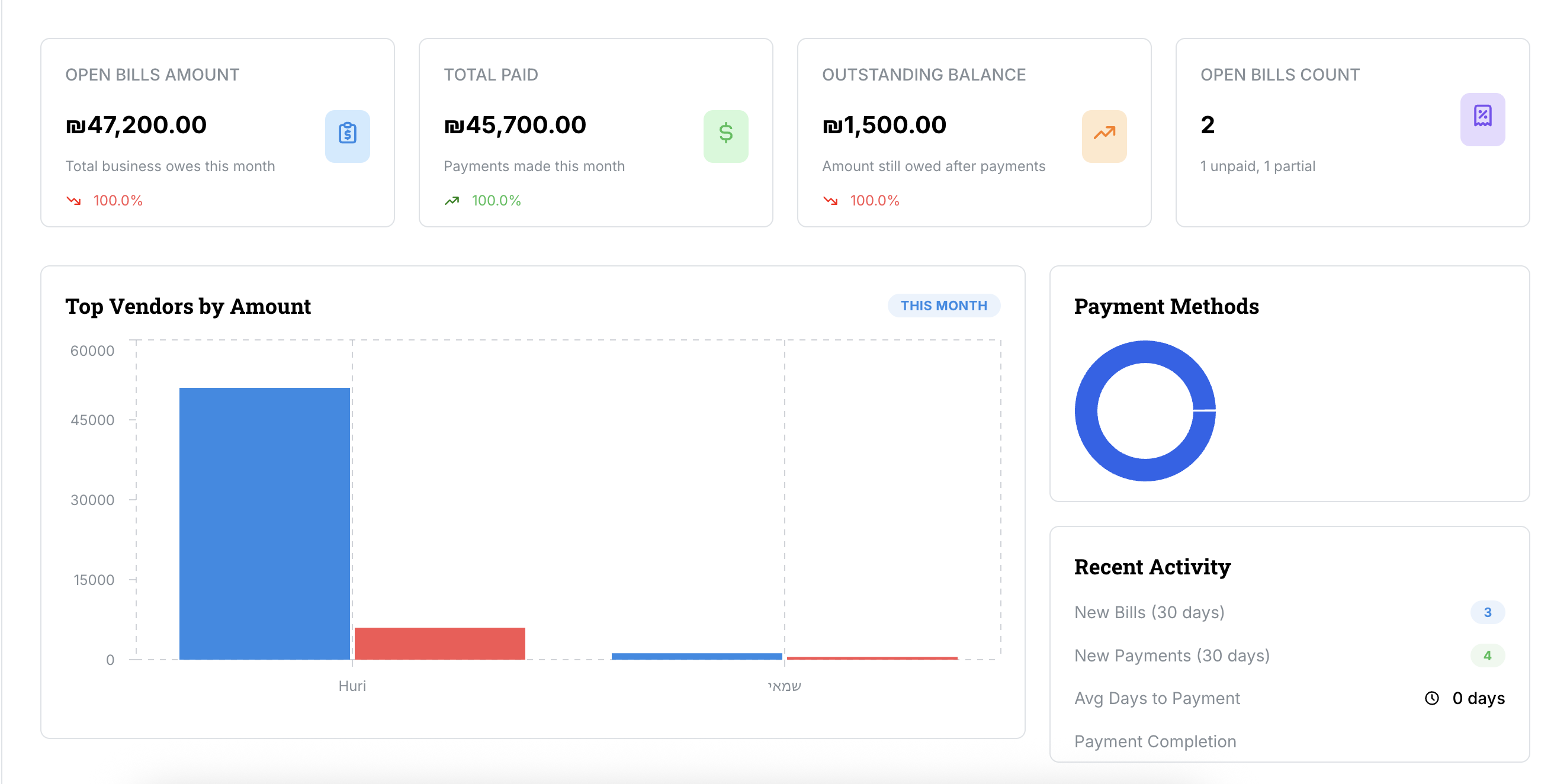The width and height of the screenshot is (1554, 784).
Task: Click the New Bills (30 days) count badge
Action: pos(1488,612)
